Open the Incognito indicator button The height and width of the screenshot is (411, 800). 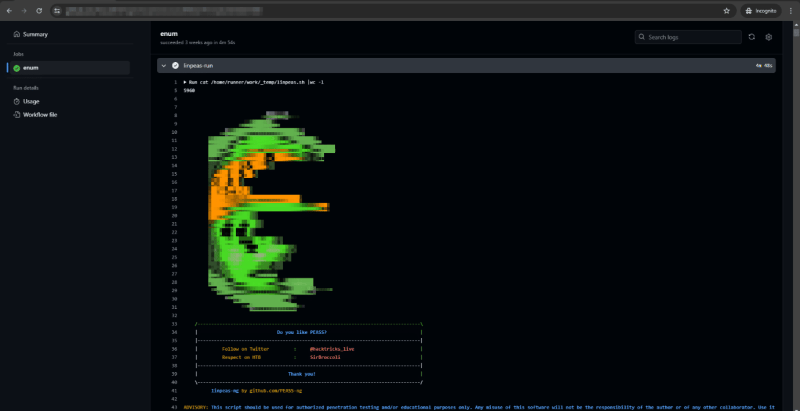click(x=761, y=11)
